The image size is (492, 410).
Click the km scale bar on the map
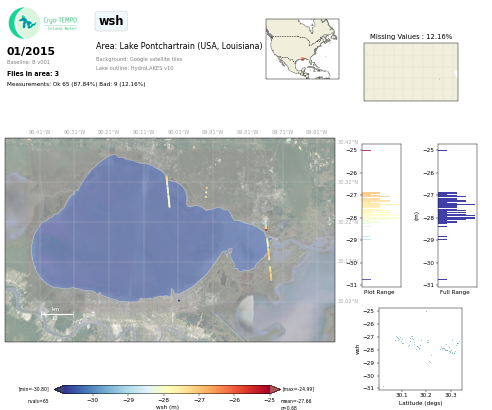tap(57, 314)
